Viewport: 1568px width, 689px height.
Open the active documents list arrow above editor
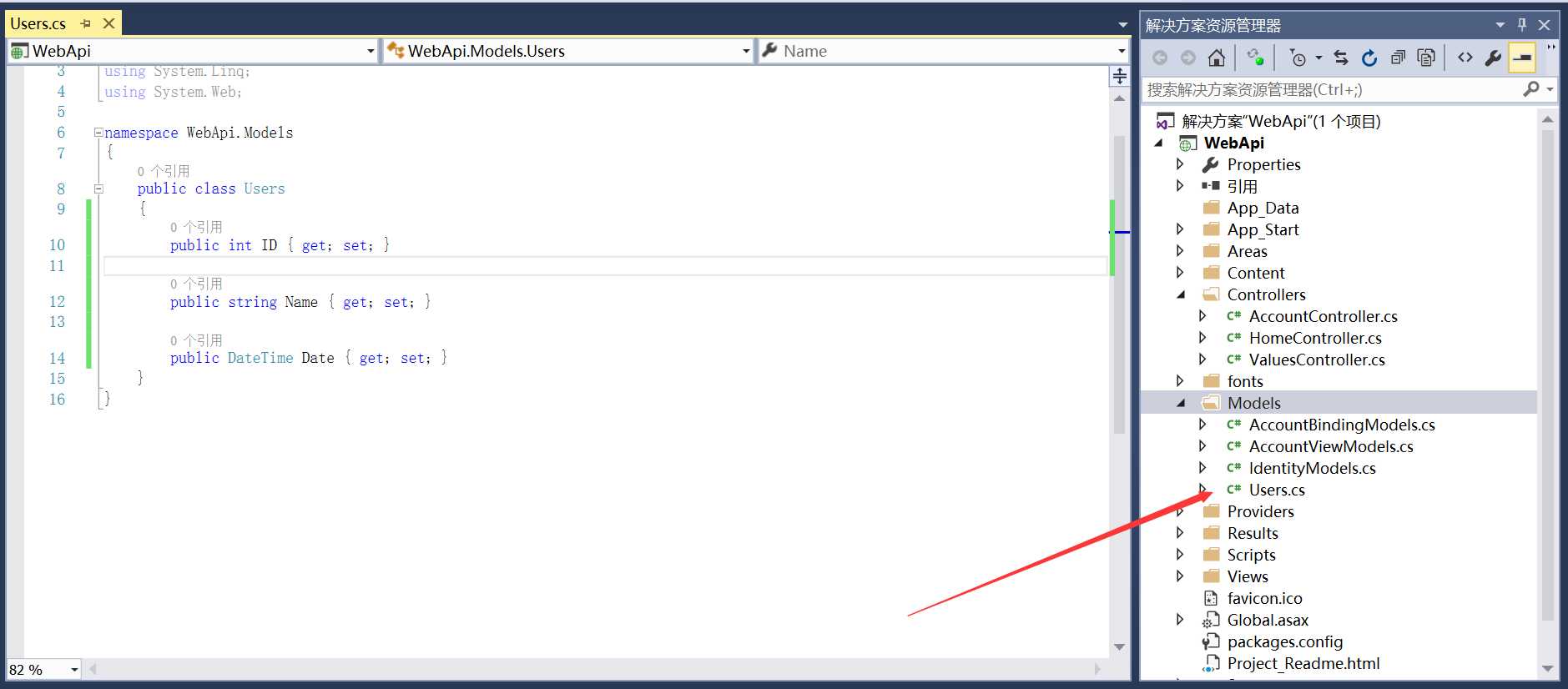[x=1123, y=25]
